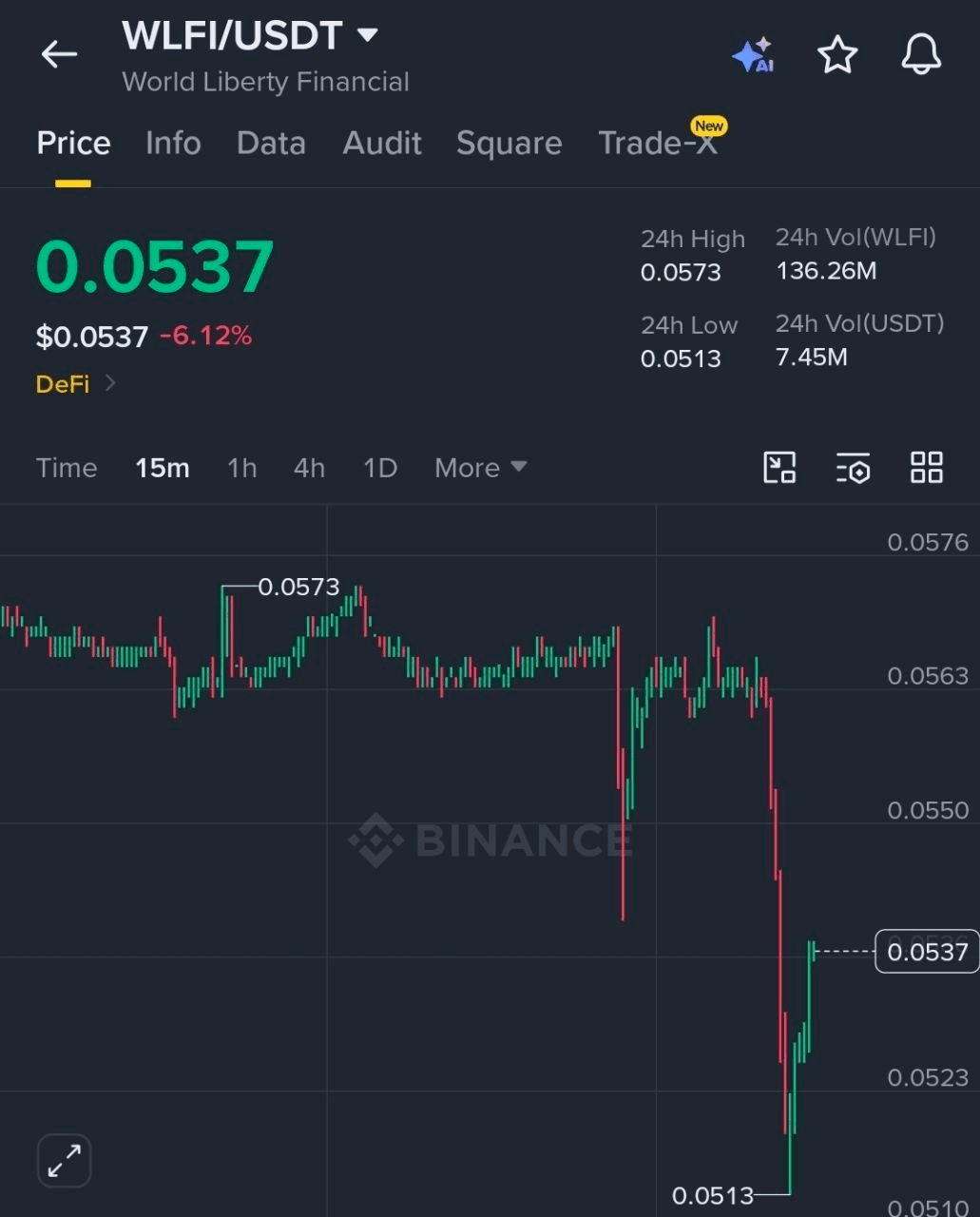Image resolution: width=980 pixels, height=1217 pixels.
Task: Select the 4h timeframe
Action: (x=309, y=468)
